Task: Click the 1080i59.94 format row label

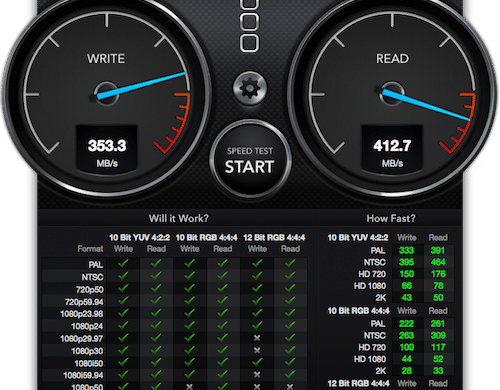Action: [x=83, y=376]
